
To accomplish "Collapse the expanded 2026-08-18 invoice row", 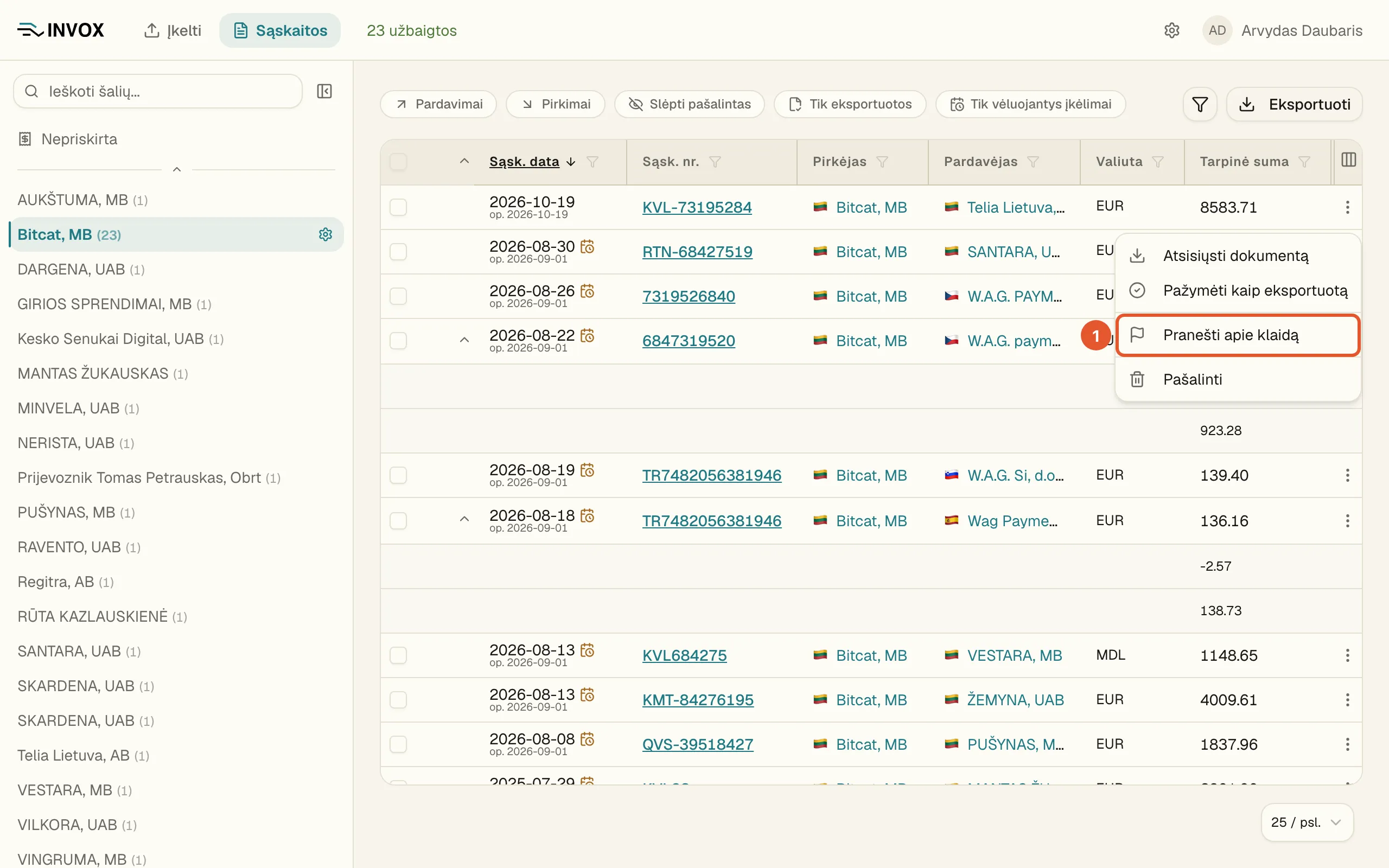I will click(464, 520).
